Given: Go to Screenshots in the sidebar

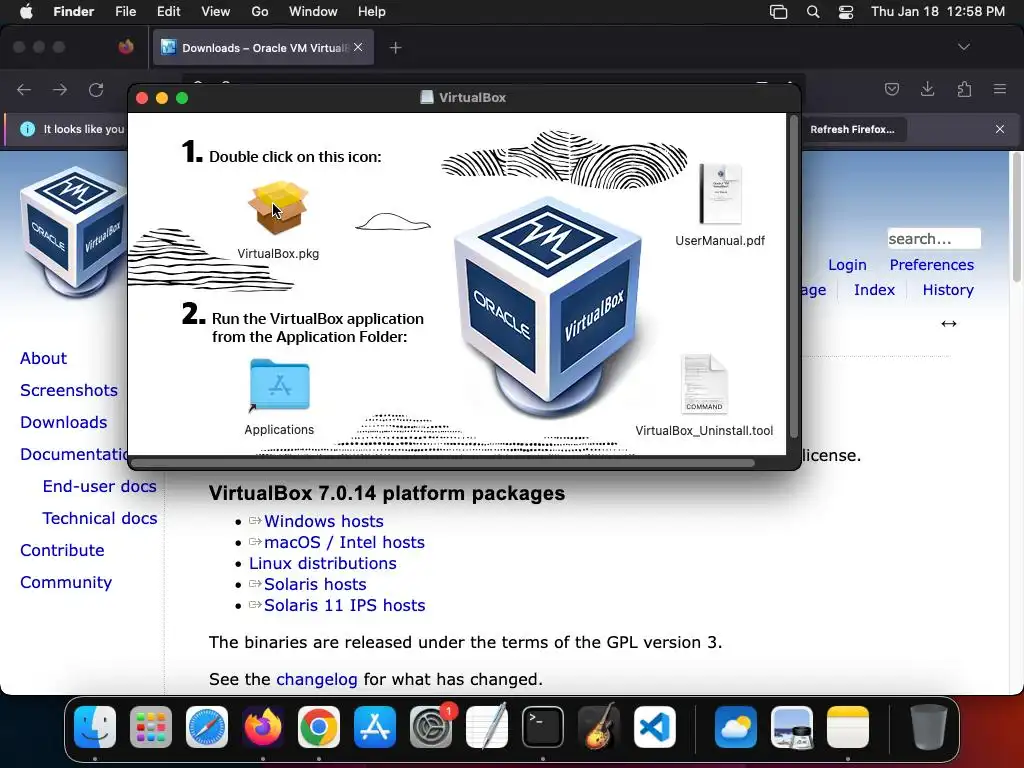Looking at the screenshot, I should coord(69,390).
